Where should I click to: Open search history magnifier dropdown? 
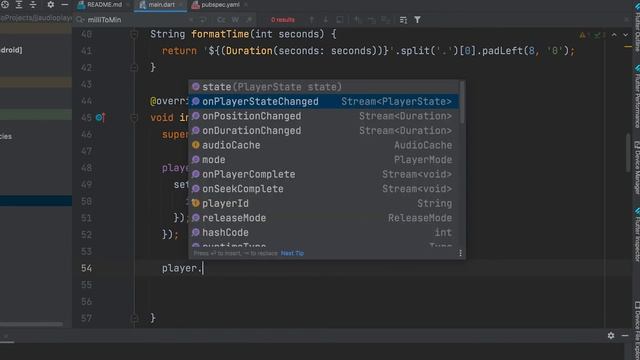(x=80, y=20)
